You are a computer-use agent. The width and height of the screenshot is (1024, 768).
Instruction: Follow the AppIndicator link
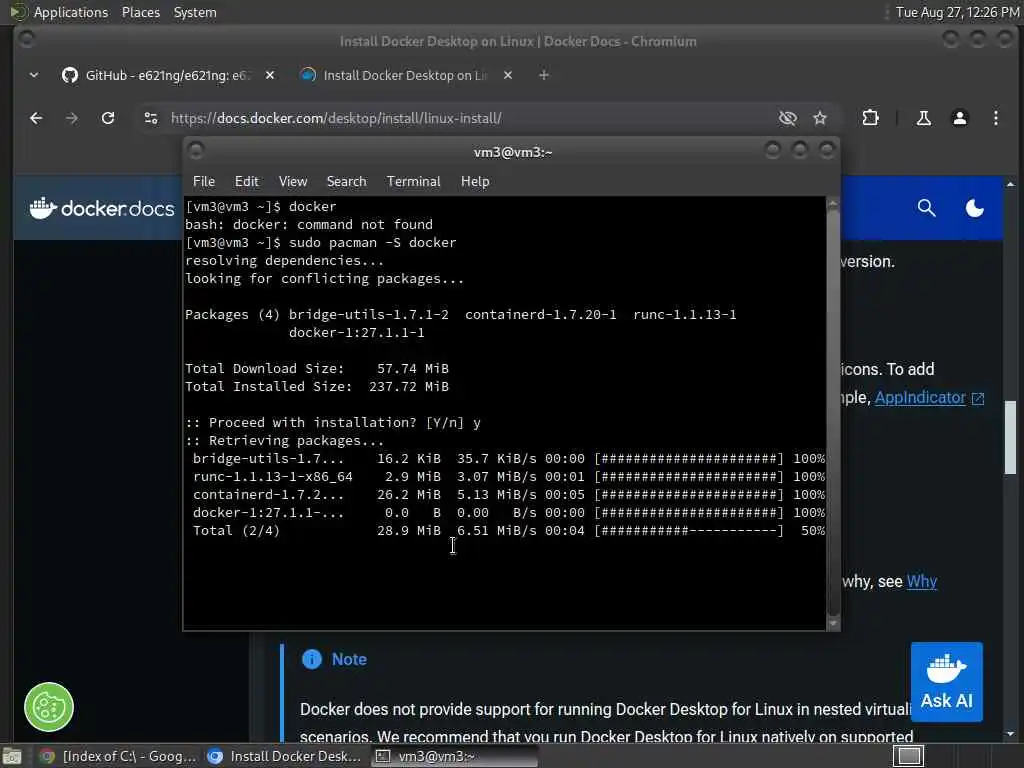pos(920,398)
